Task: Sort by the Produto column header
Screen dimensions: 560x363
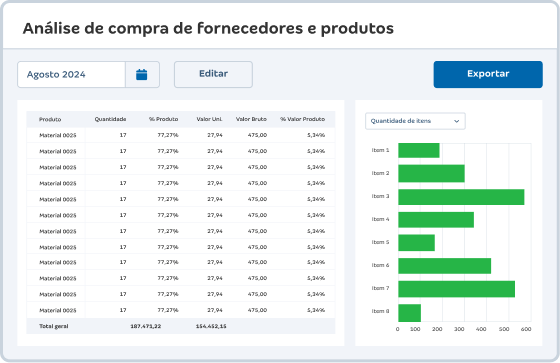Action: point(50,119)
